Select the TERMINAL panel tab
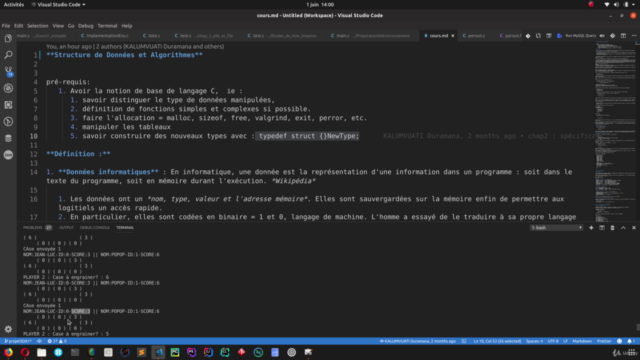This screenshot has width=640, height=360. pos(125,228)
